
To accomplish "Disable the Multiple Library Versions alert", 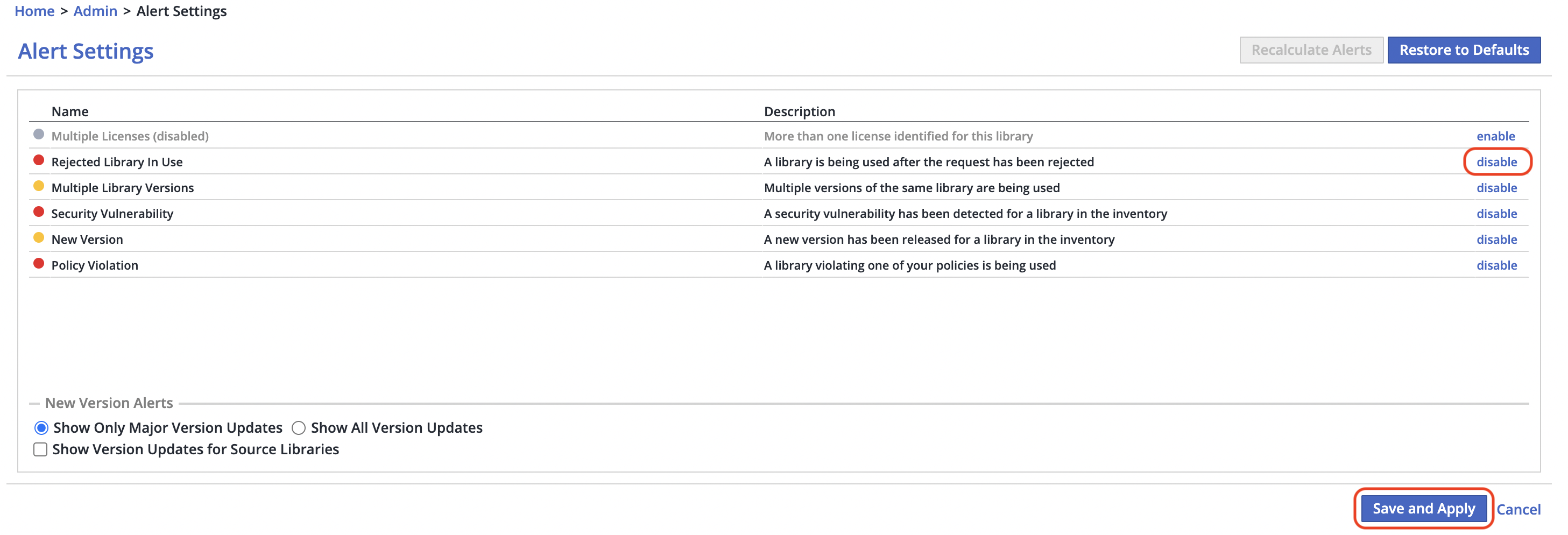I will pyautogui.click(x=1496, y=188).
